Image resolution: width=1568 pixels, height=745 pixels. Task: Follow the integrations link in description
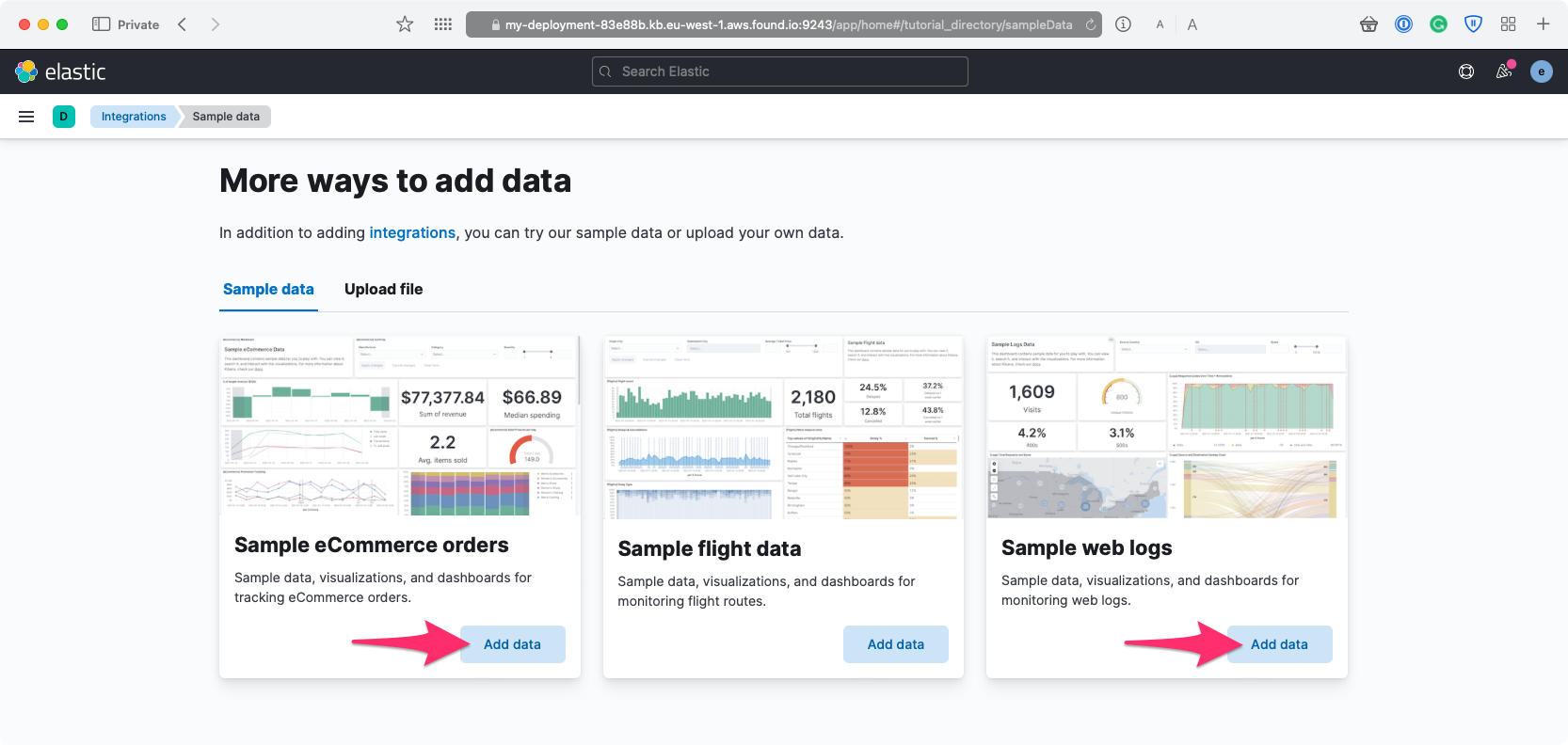[412, 233]
